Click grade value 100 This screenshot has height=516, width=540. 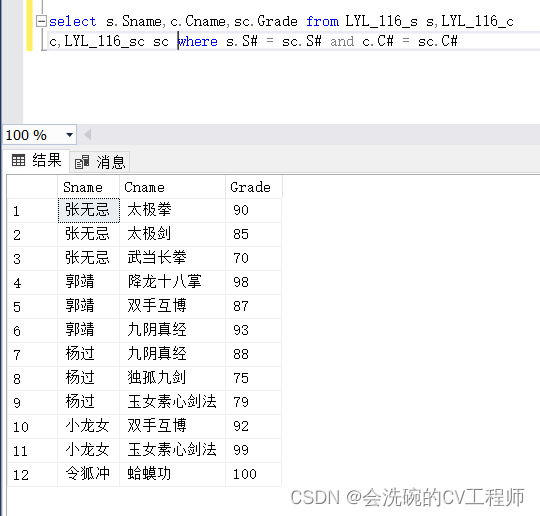[x=254, y=474]
